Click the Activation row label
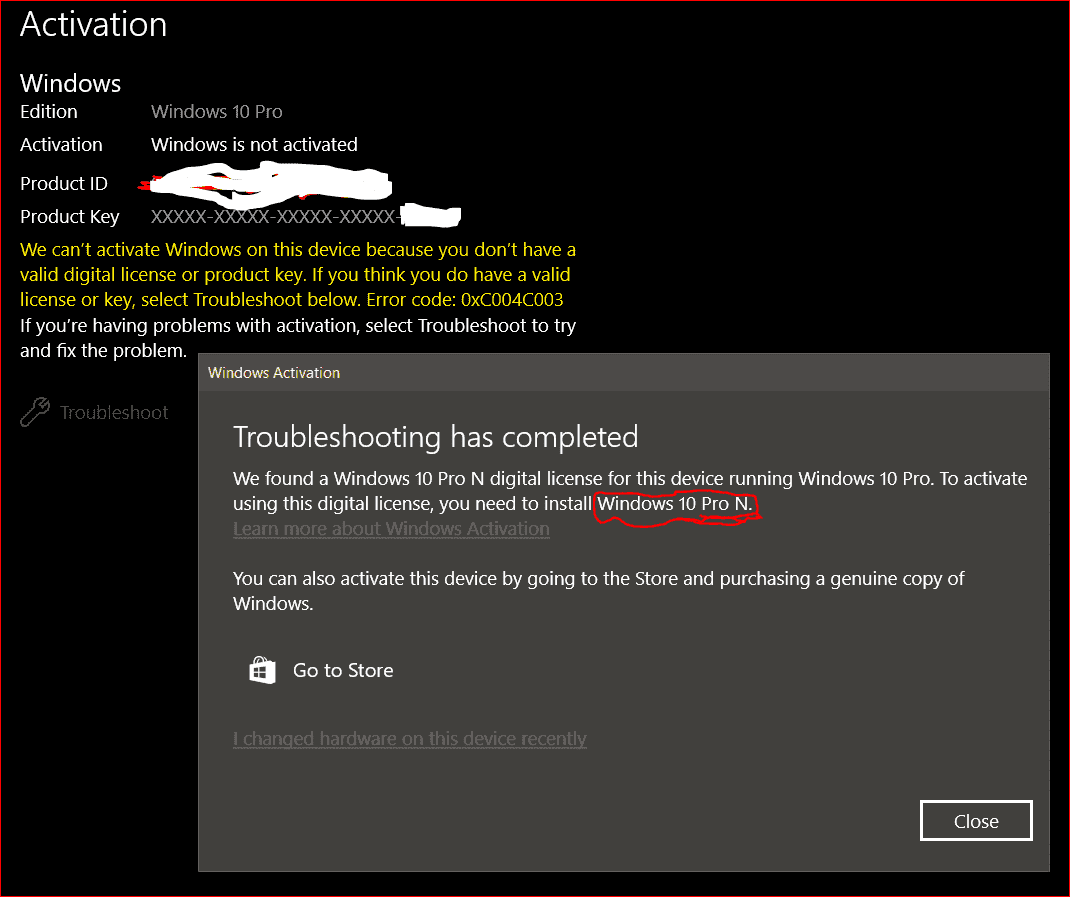Screen dimensions: 1070x897 [x=61, y=145]
